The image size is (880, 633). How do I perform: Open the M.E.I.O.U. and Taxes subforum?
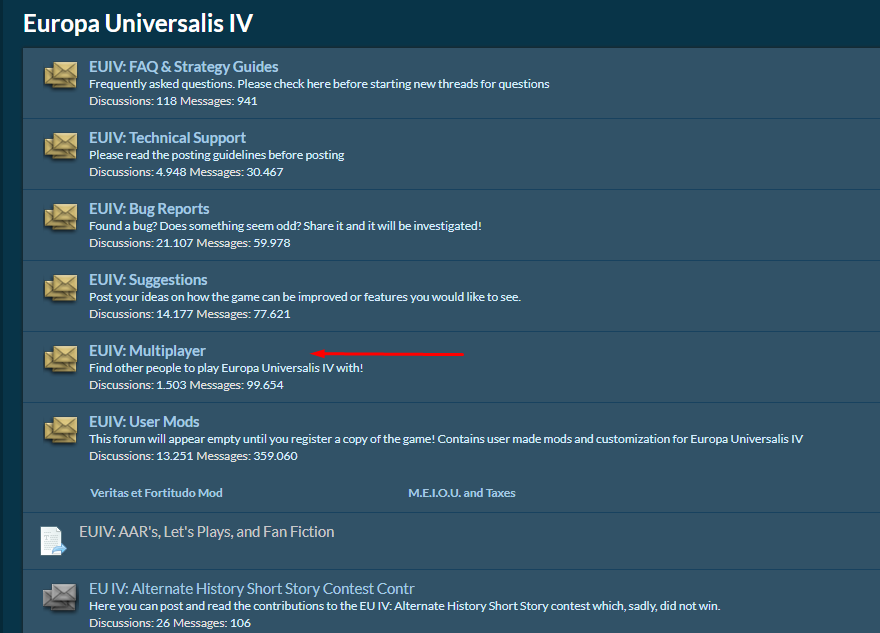pos(461,493)
